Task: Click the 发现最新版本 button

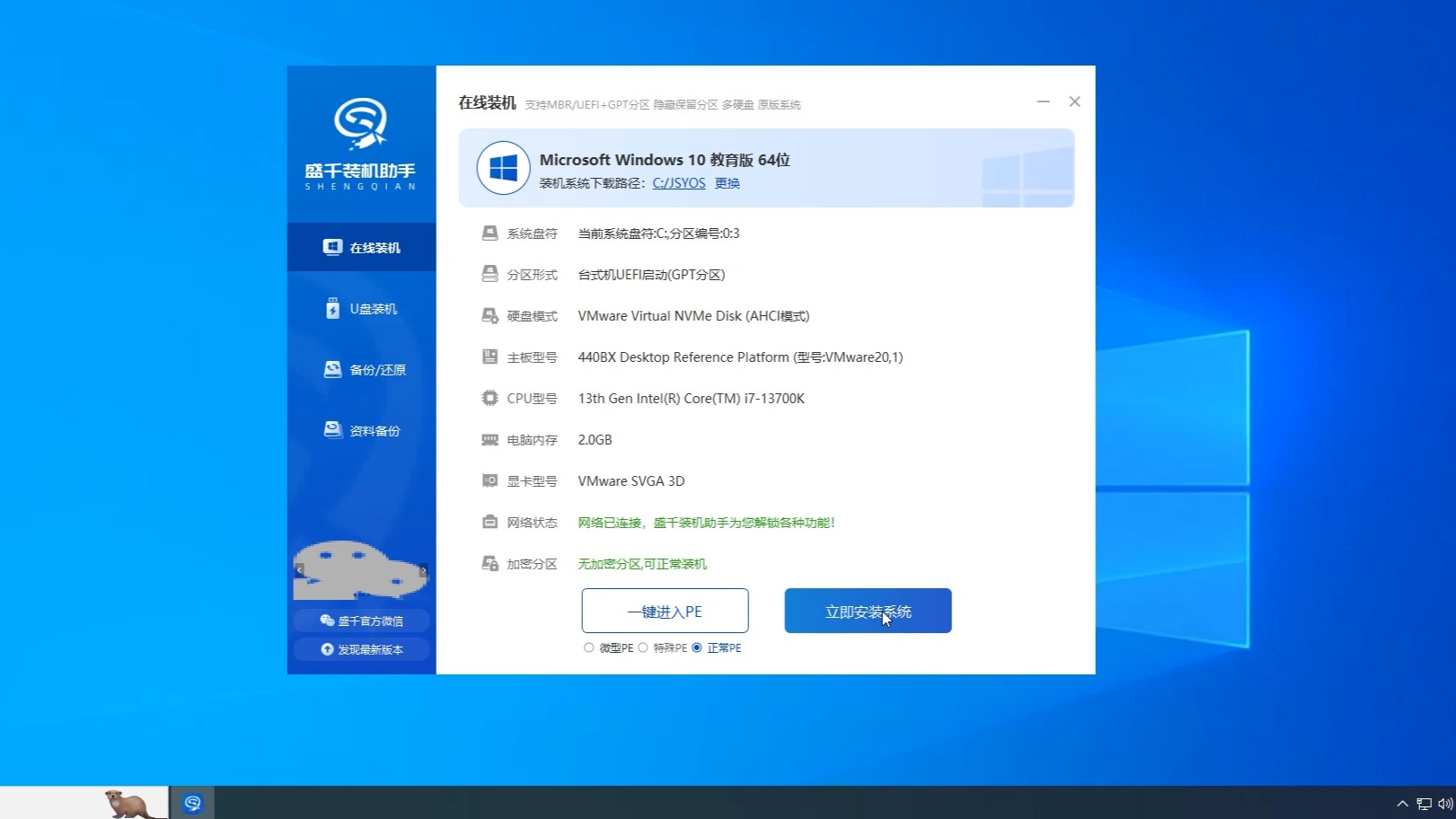Action: click(x=361, y=649)
